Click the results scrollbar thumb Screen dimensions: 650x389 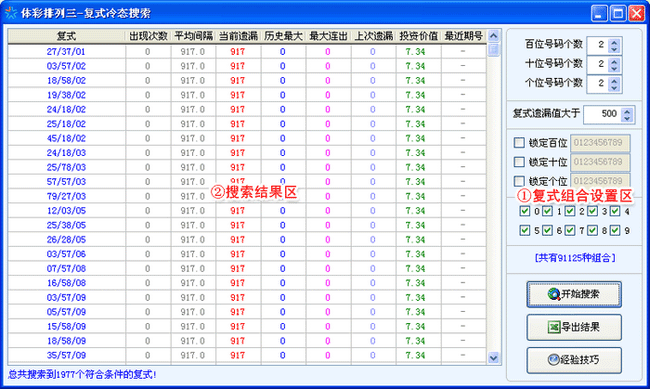coord(493,50)
